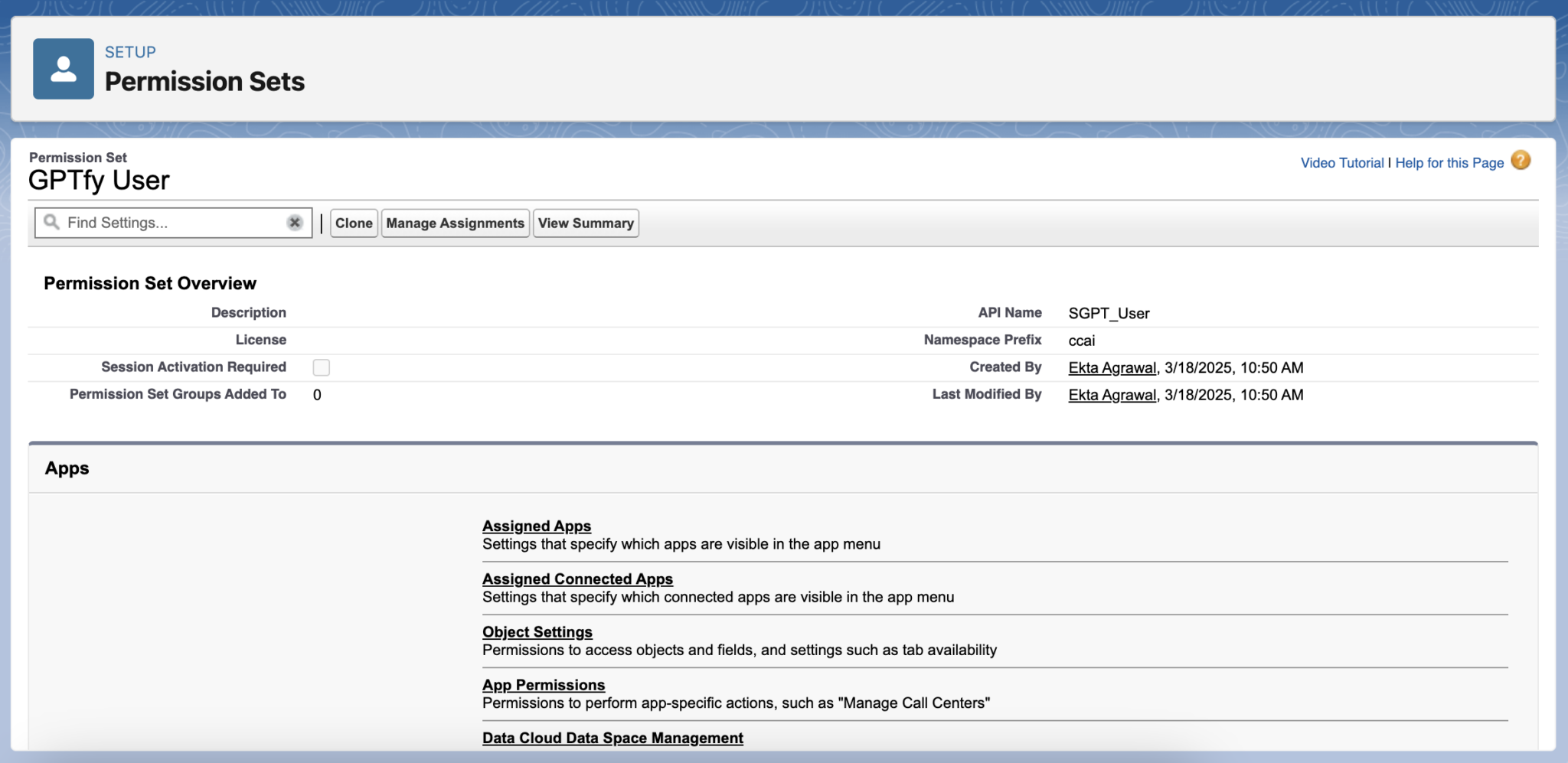Image resolution: width=1568 pixels, height=763 pixels.
Task: Open the Last Modified By Ekta Agrawal link
Action: [x=1112, y=395]
